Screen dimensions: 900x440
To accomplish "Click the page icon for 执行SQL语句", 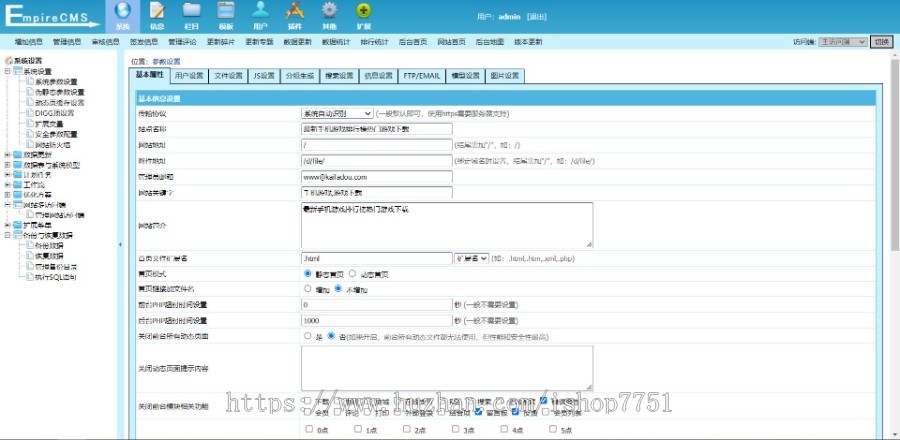I will pos(30,277).
